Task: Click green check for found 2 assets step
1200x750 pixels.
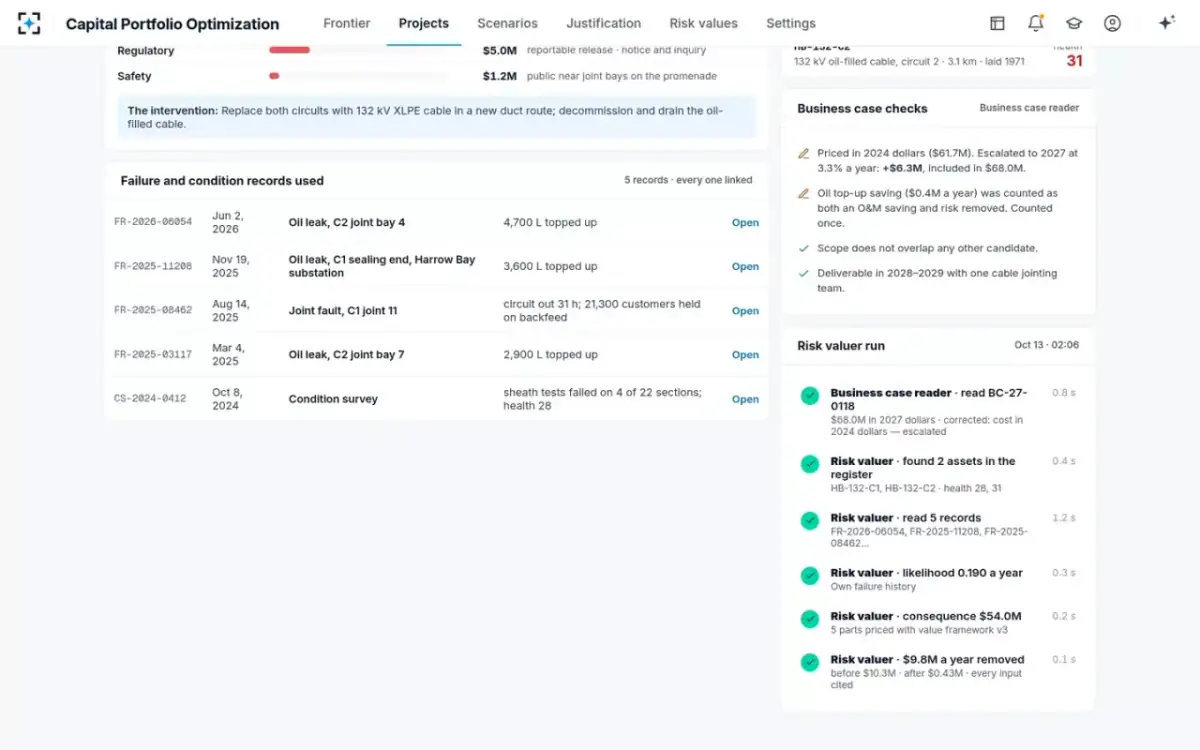Action: tap(810, 464)
